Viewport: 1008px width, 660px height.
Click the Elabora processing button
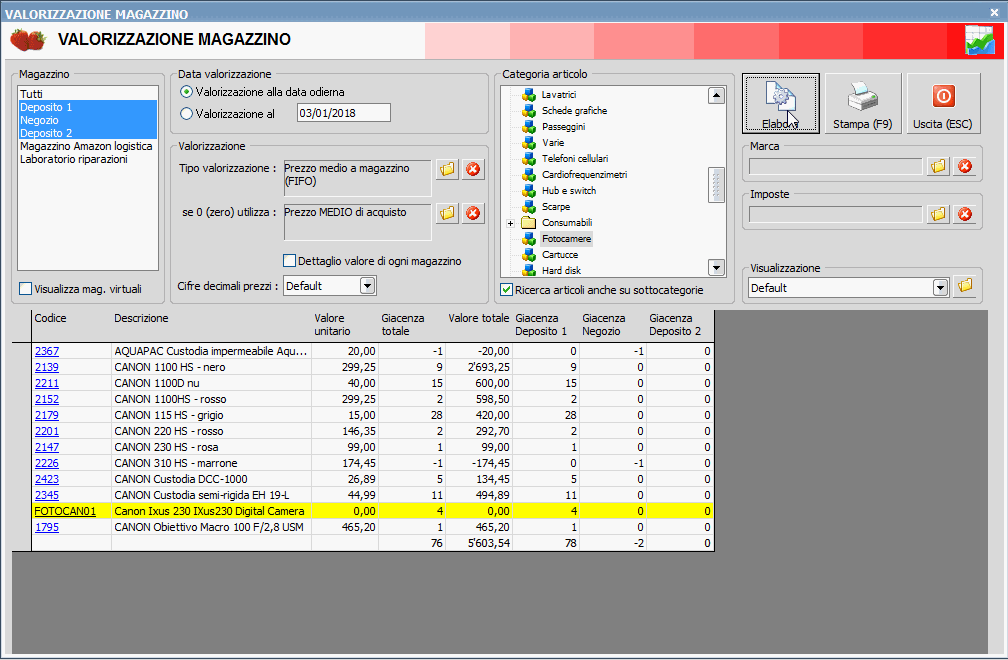tap(780, 103)
